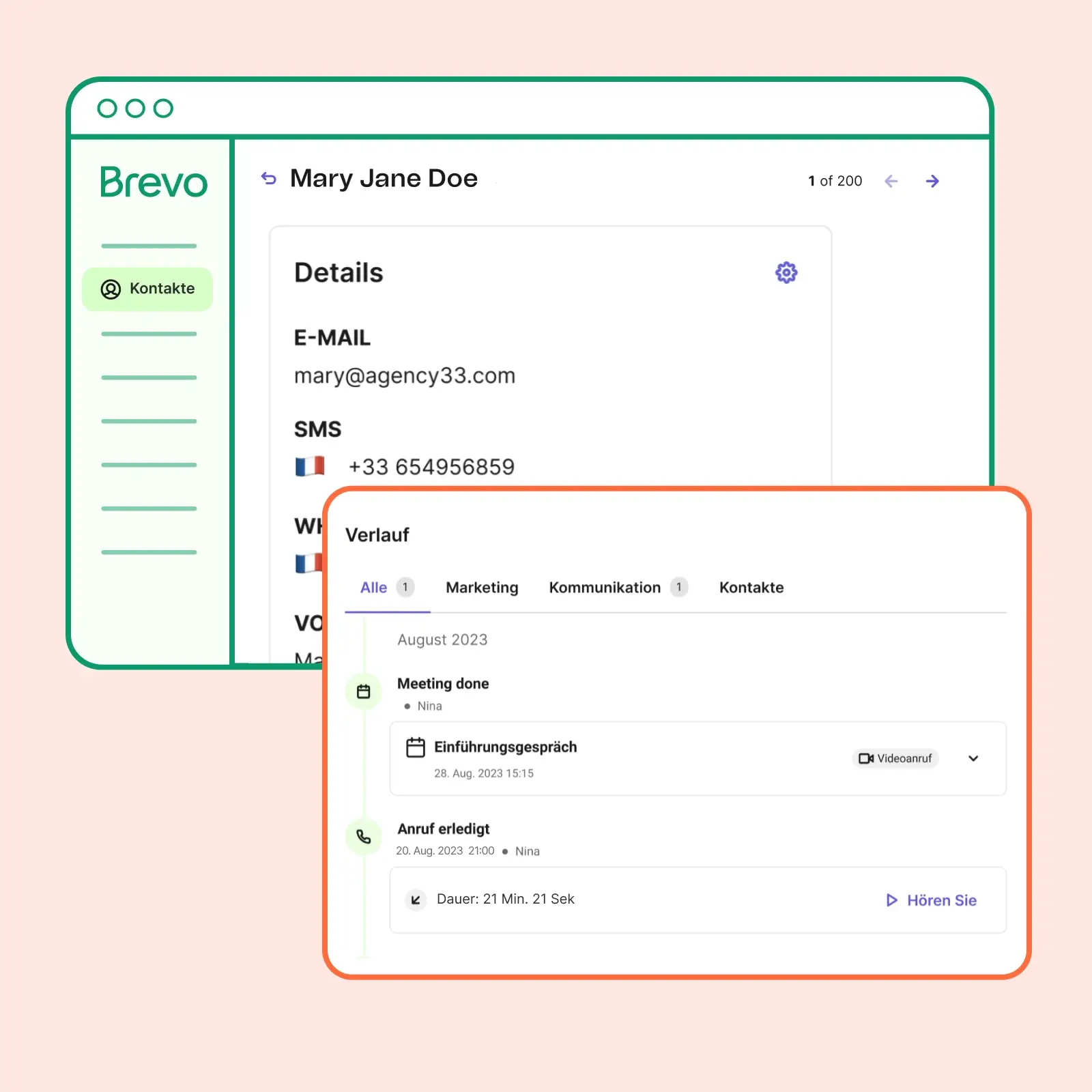Click the French flag beside SMS number

(x=310, y=467)
